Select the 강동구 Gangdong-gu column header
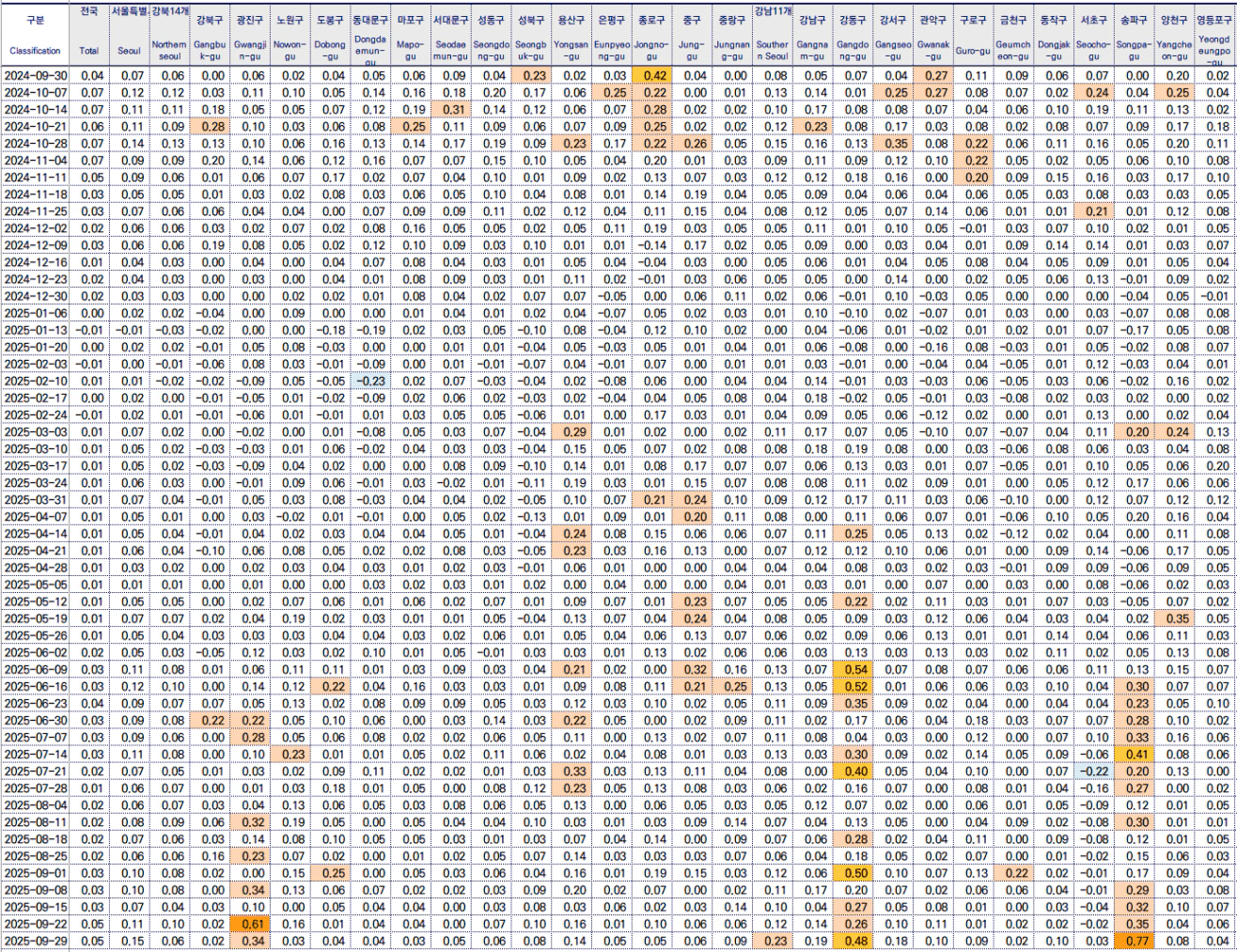Image resolution: width=1237 pixels, height=952 pixels. pos(853,35)
